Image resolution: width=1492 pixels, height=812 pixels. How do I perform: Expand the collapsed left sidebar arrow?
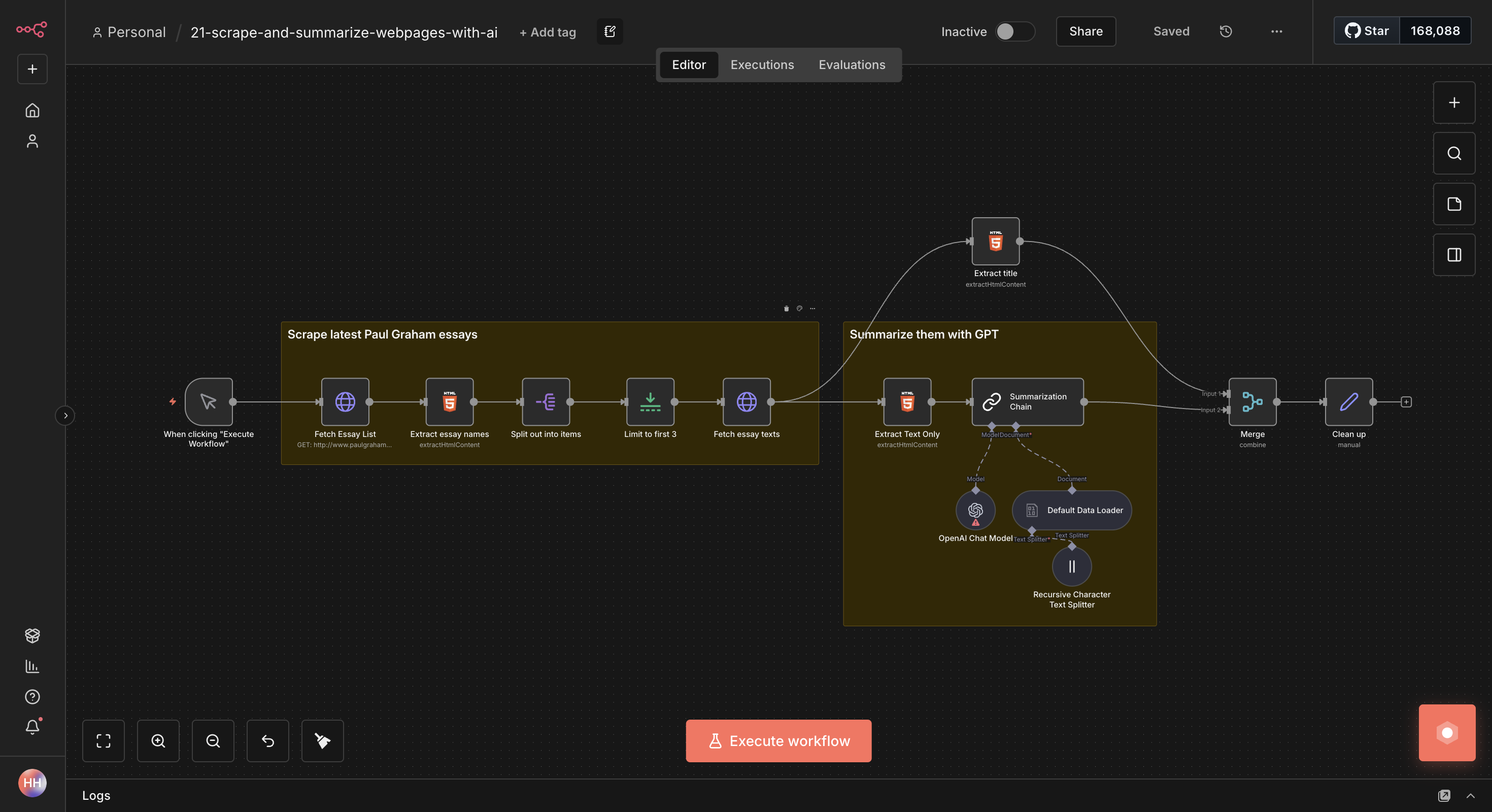click(65, 415)
